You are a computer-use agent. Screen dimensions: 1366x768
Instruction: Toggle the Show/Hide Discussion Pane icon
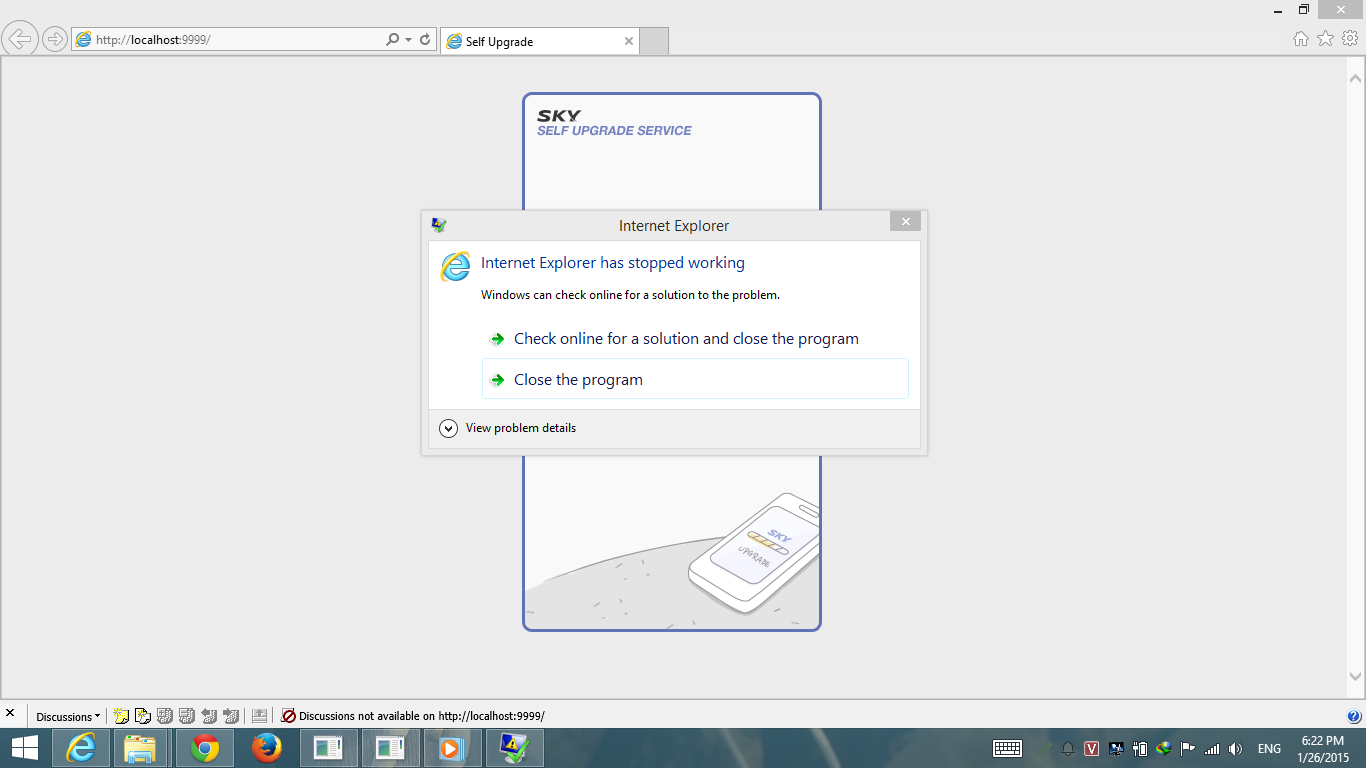259,716
